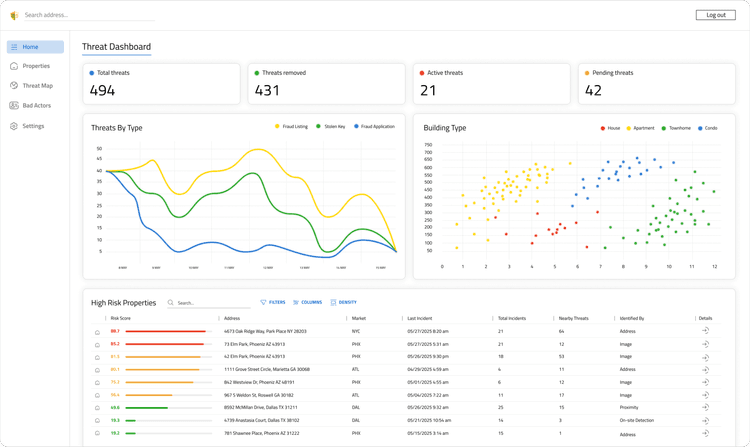The width and height of the screenshot is (750, 447).
Task: Sort table by Risk Score header
Action: [121, 318]
